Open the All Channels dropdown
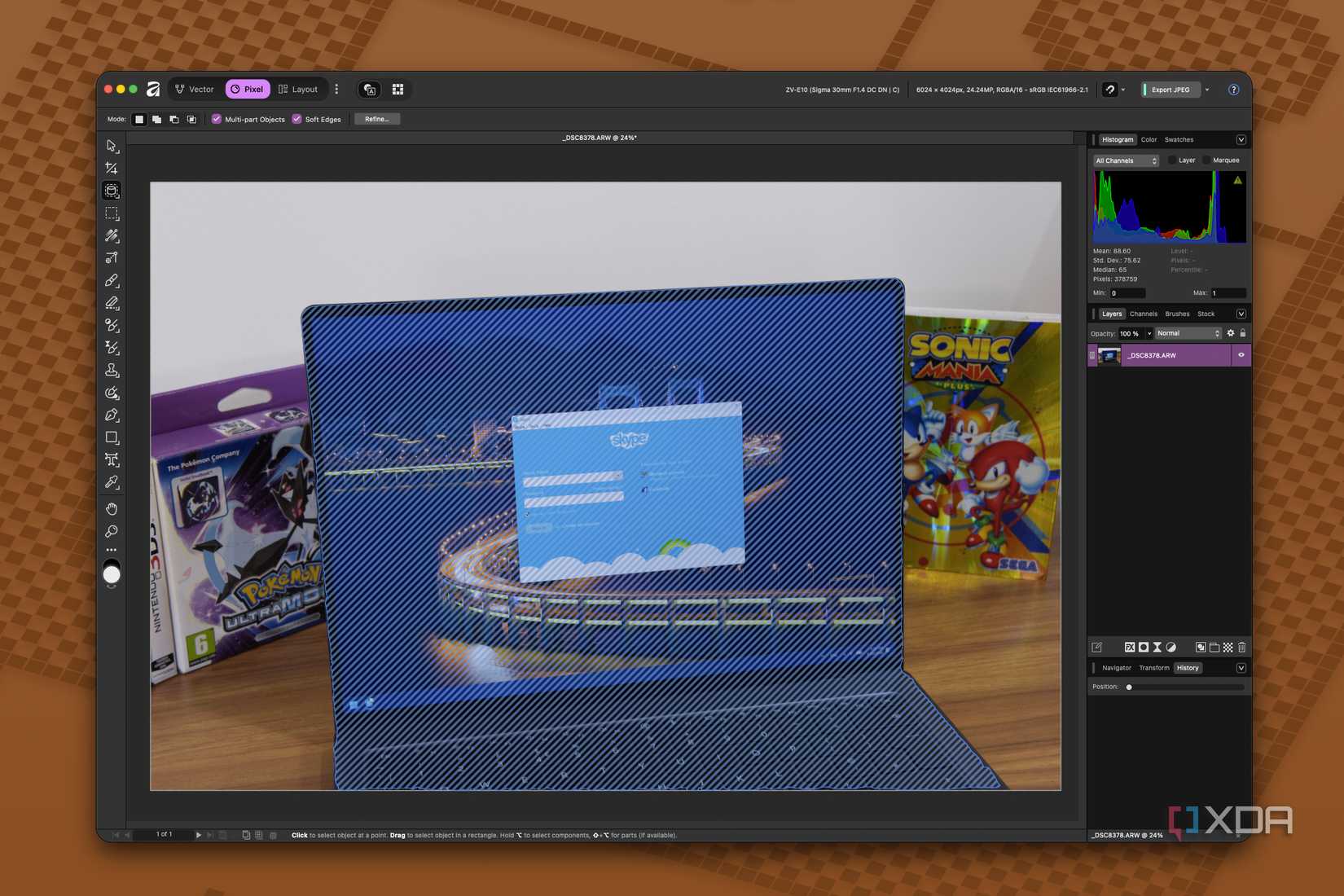The height and width of the screenshot is (896, 1344). [x=1126, y=160]
